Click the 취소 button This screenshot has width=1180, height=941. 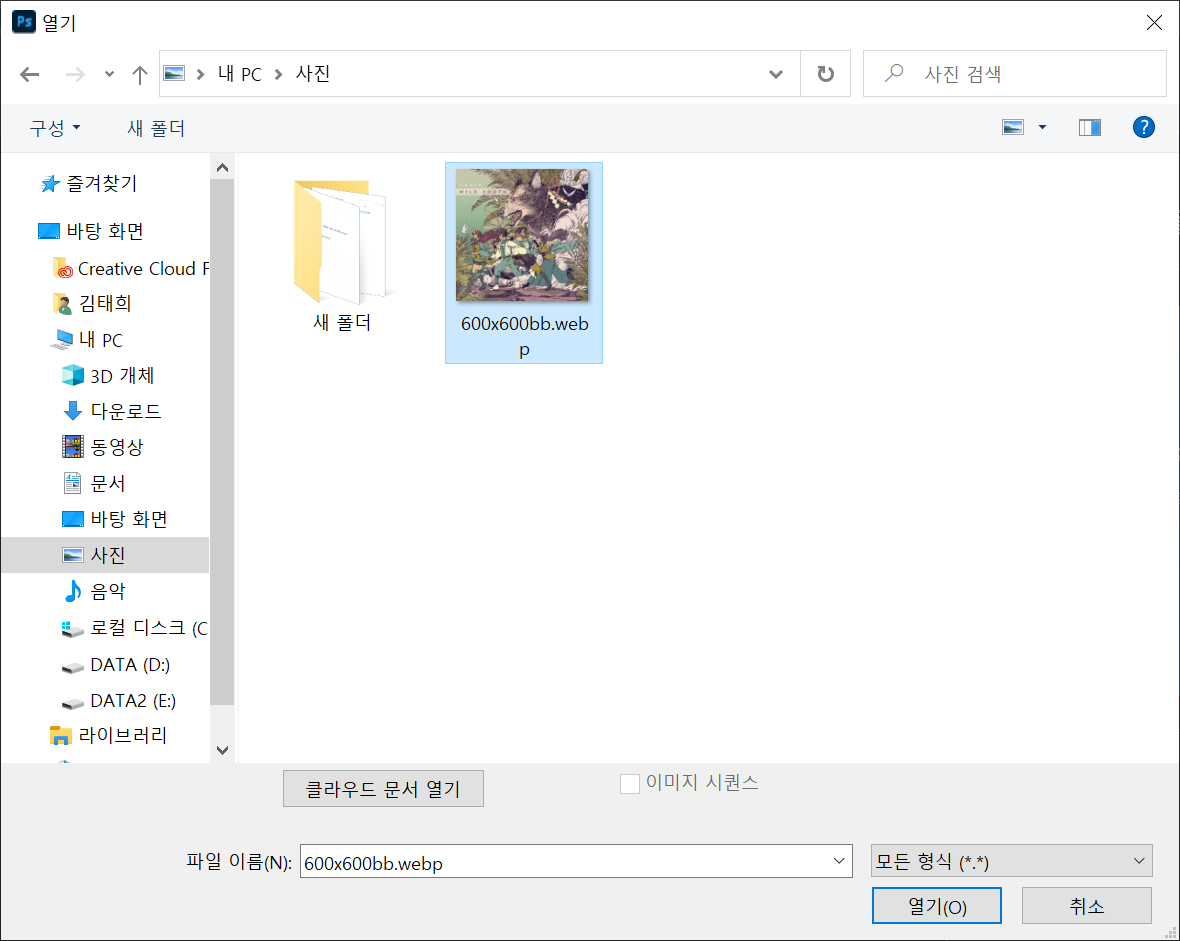(1087, 906)
